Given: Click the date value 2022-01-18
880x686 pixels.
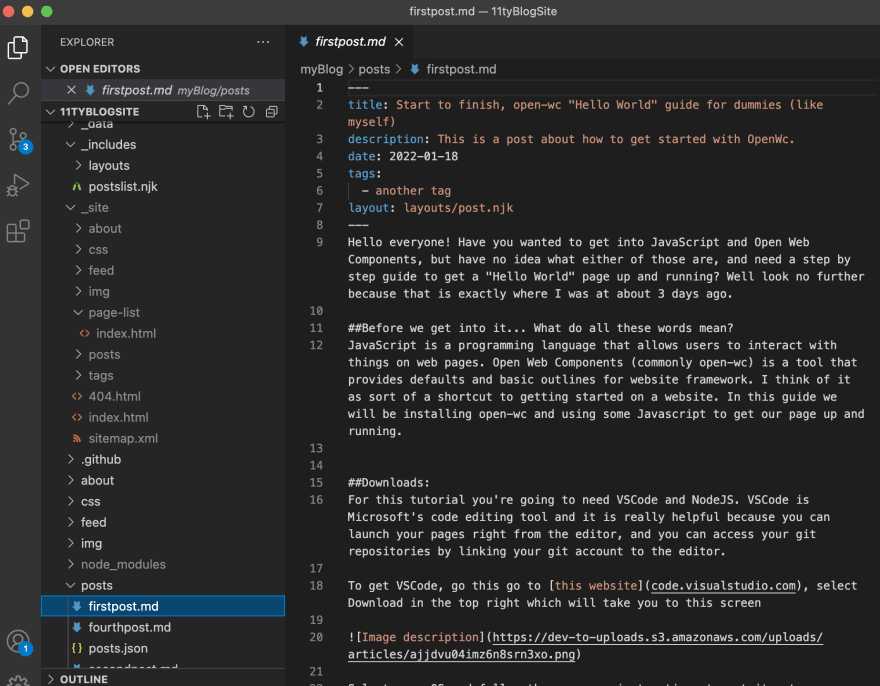Looking at the screenshot, I should point(424,156).
